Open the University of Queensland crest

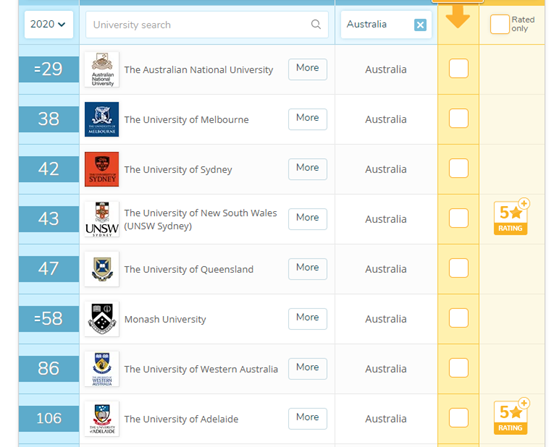[x=102, y=269]
